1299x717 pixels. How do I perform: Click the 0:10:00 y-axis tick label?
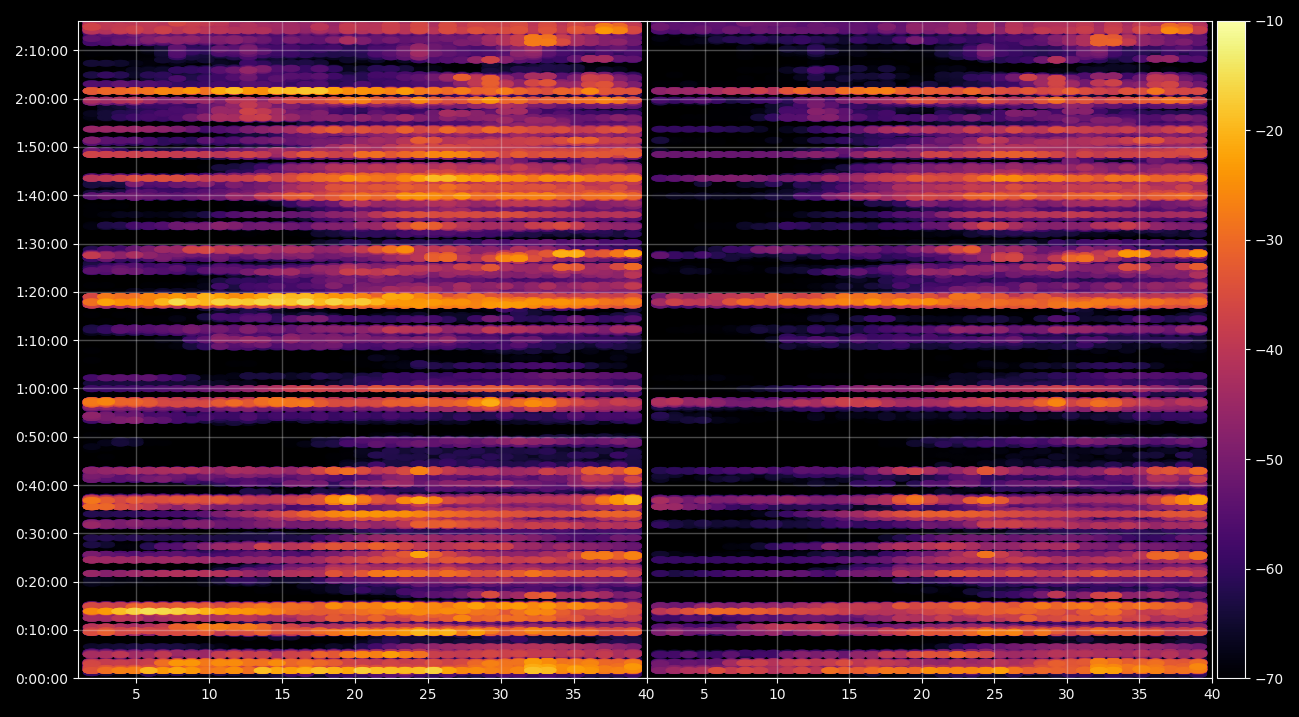point(41,630)
